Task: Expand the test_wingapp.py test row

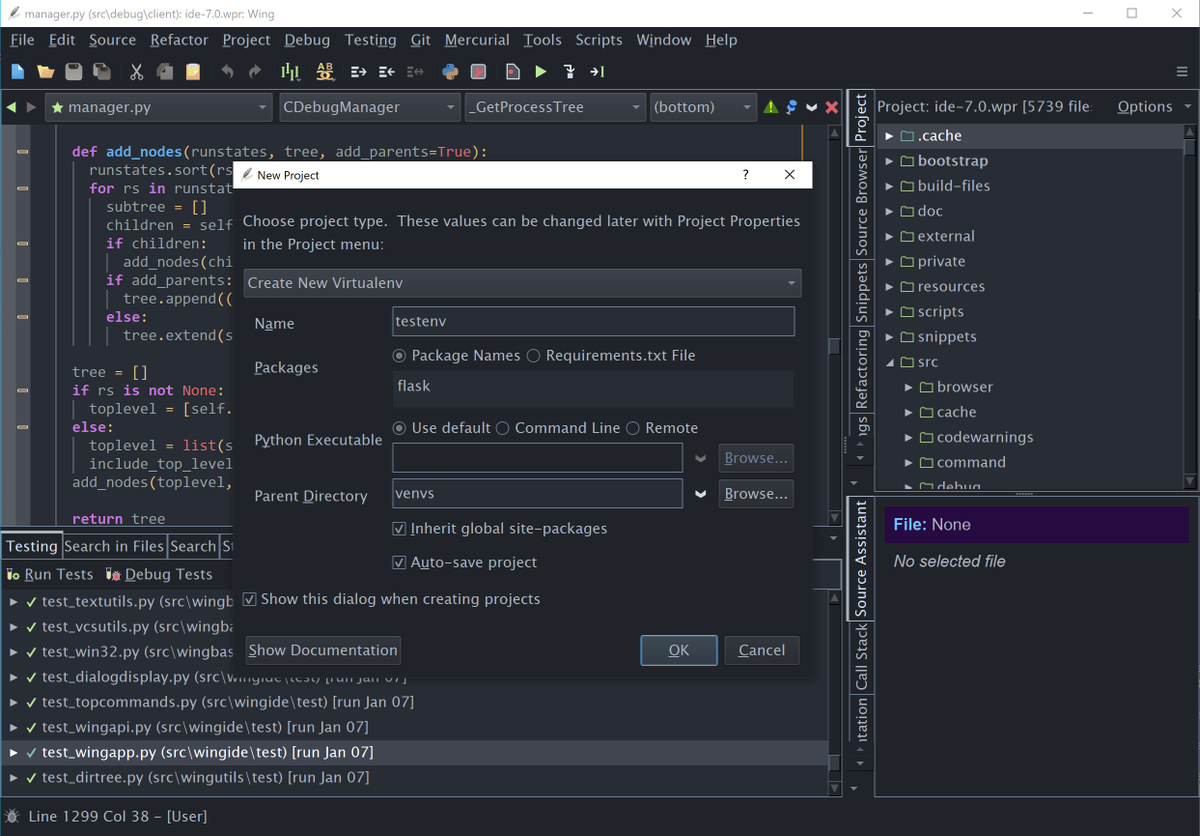Action: coord(13,752)
